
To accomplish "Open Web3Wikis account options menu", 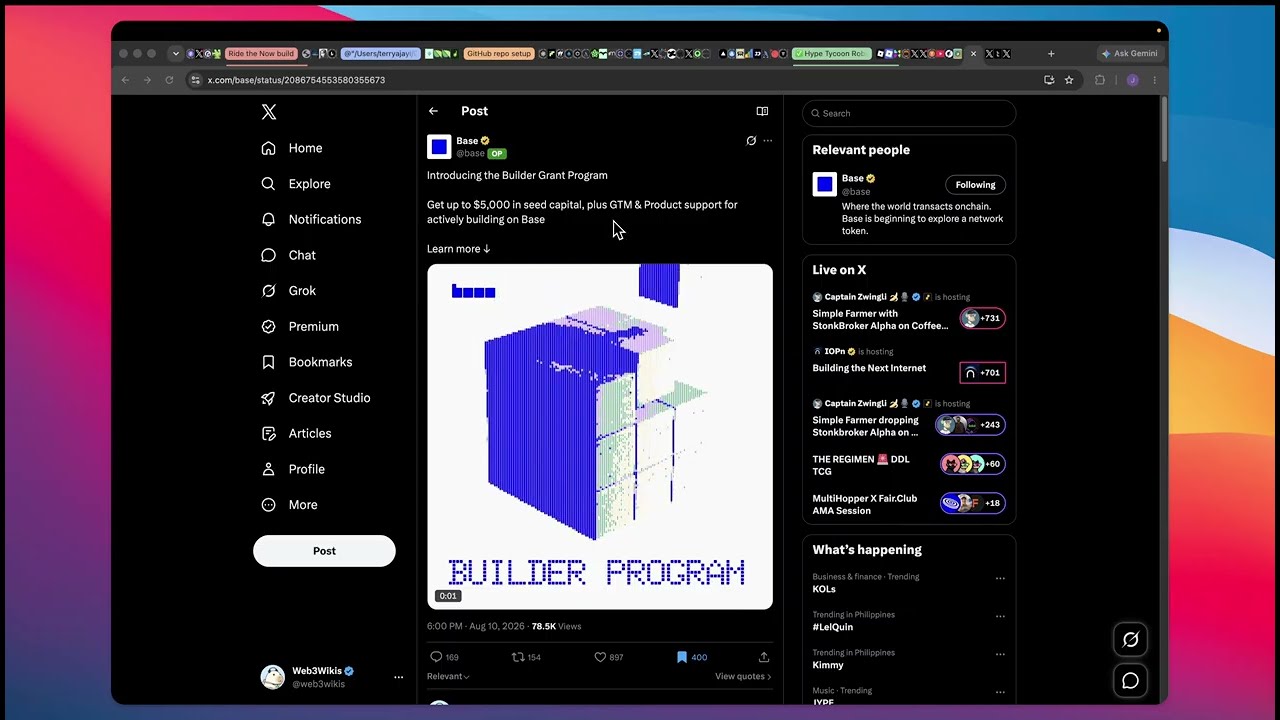I will click(398, 677).
